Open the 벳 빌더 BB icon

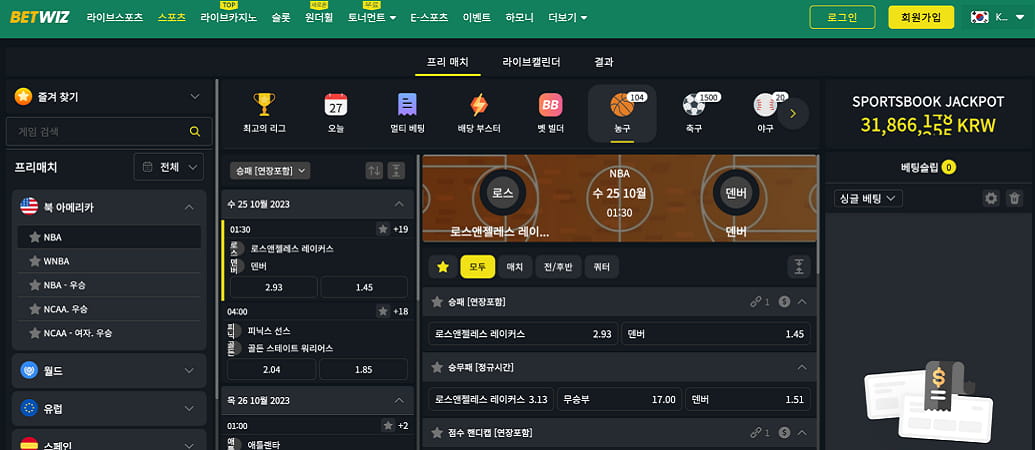pos(551,104)
